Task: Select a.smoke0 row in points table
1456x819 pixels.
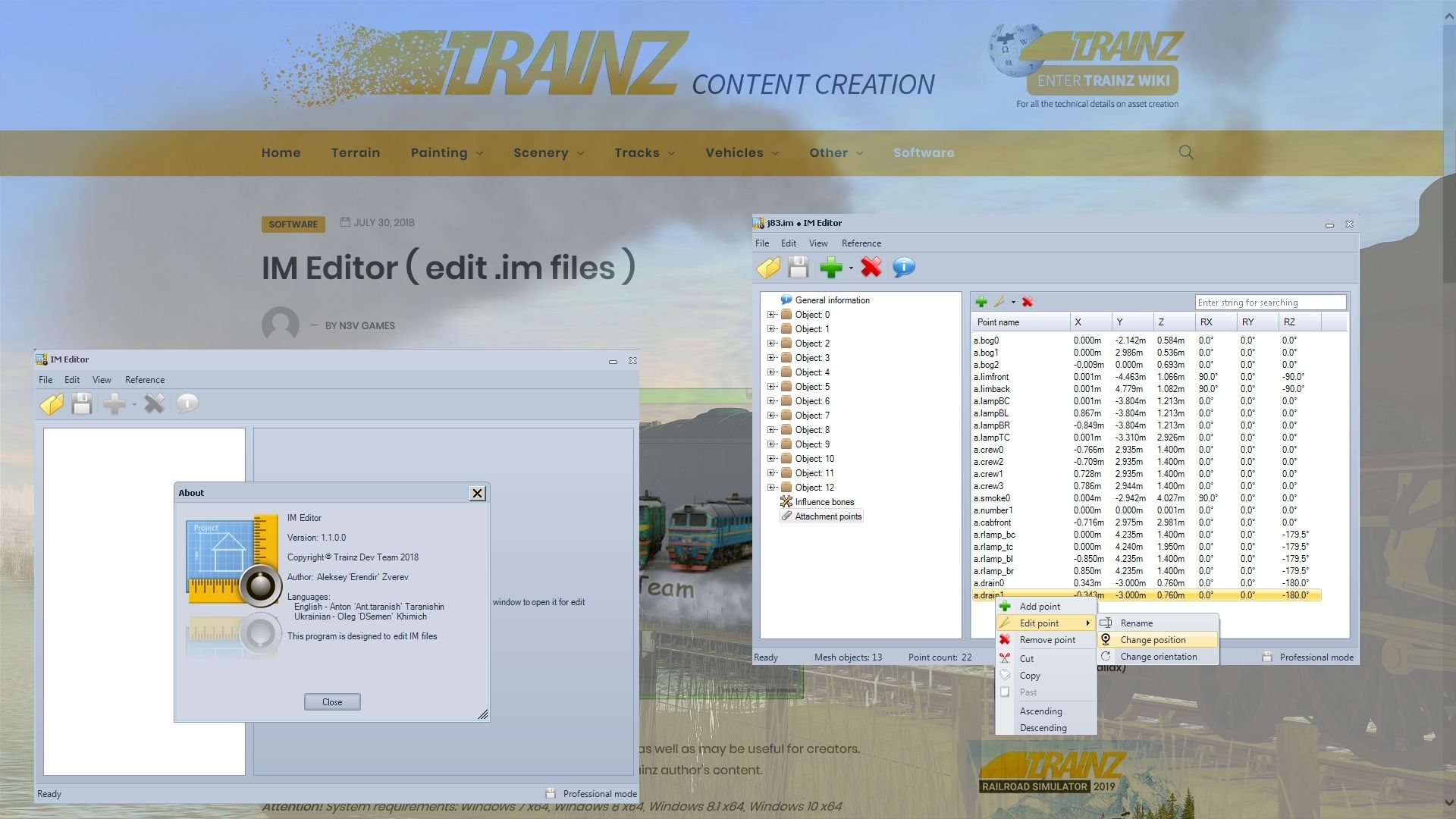Action: tap(1147, 498)
